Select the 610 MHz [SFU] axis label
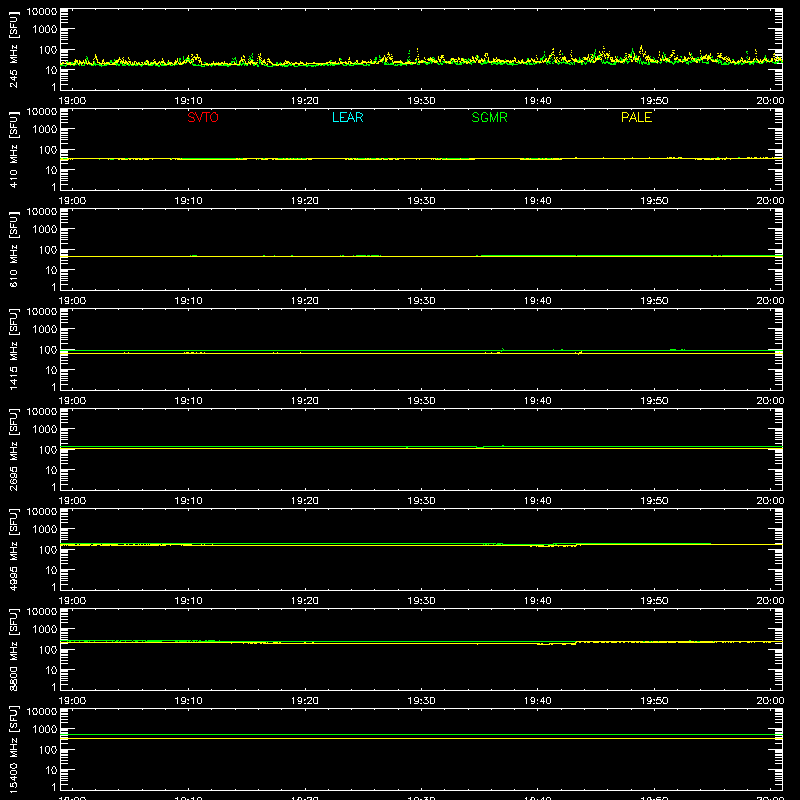Screen dimensions: 800x800 [x=14, y=250]
